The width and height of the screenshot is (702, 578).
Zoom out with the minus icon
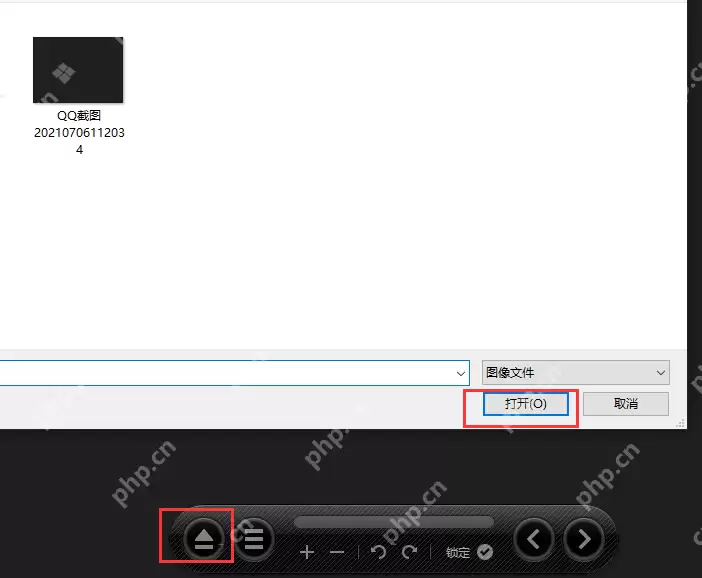337,552
